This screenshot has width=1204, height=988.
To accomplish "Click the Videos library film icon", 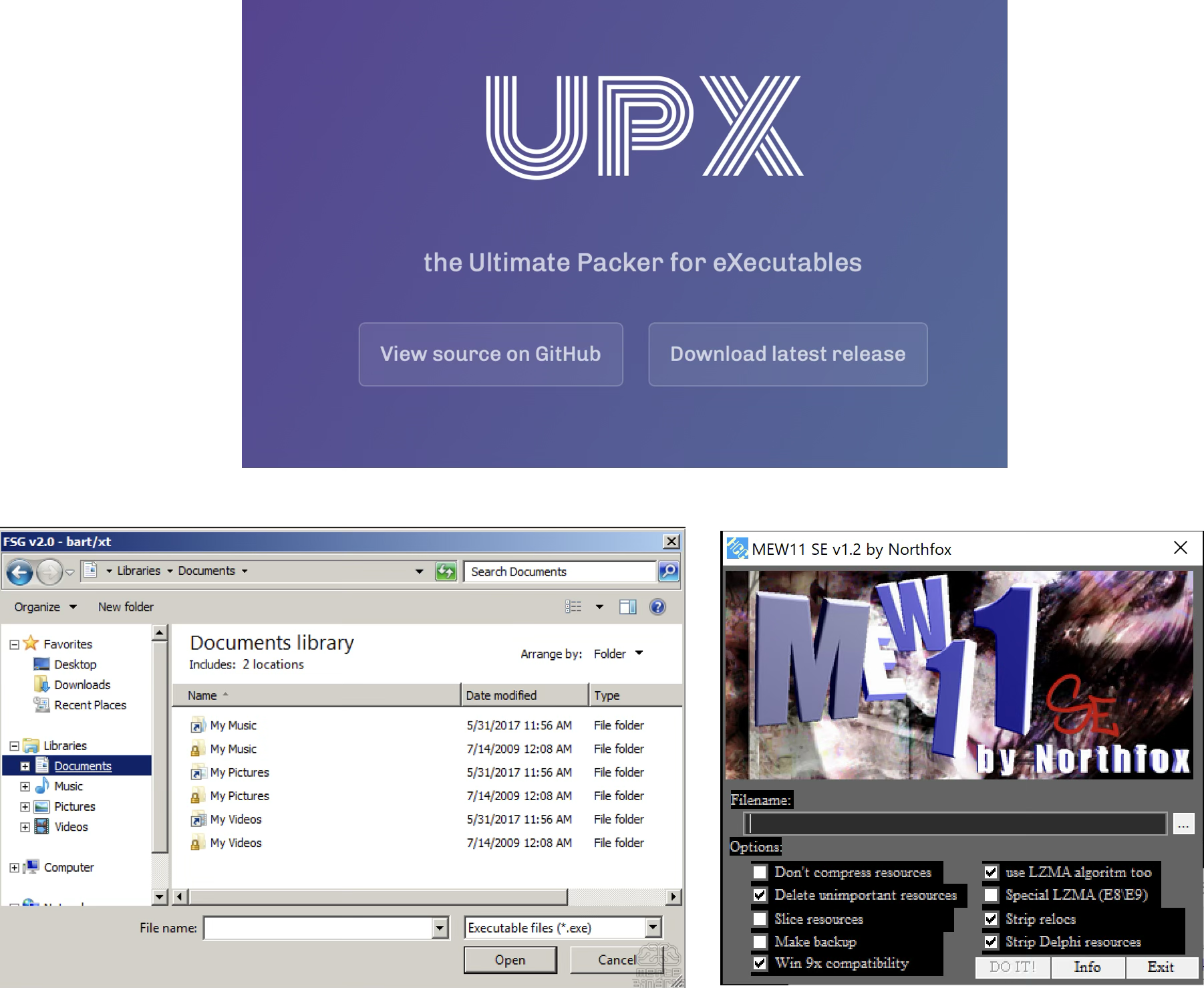I will (x=41, y=826).
